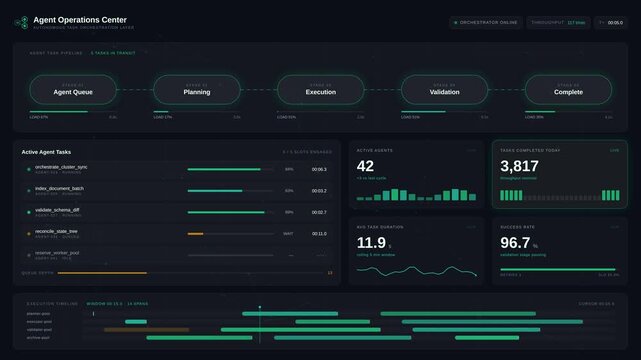This screenshot has height=360, width=641.
Task: Click the timeline window label in green
Action: (117, 304)
